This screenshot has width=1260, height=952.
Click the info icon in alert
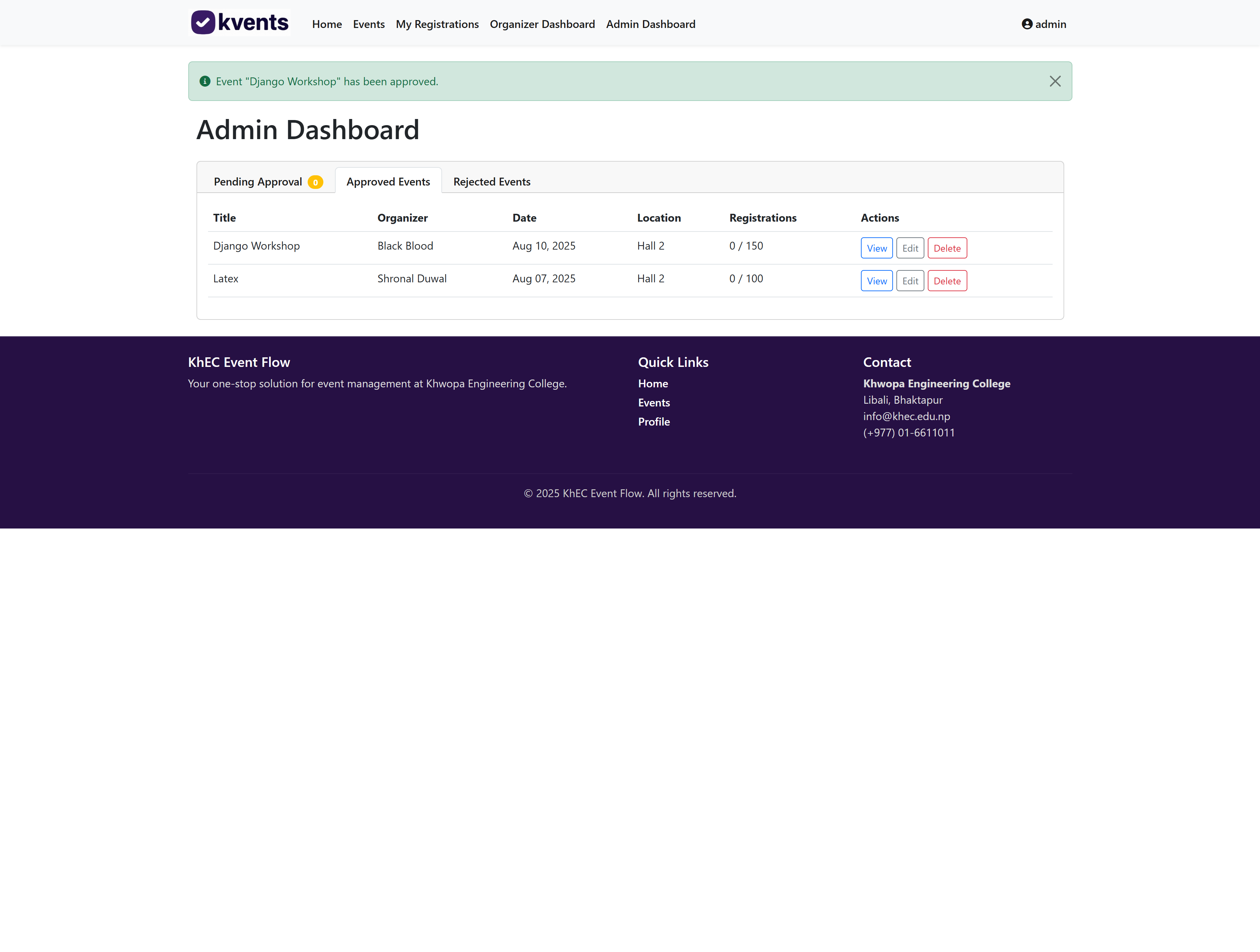click(205, 81)
